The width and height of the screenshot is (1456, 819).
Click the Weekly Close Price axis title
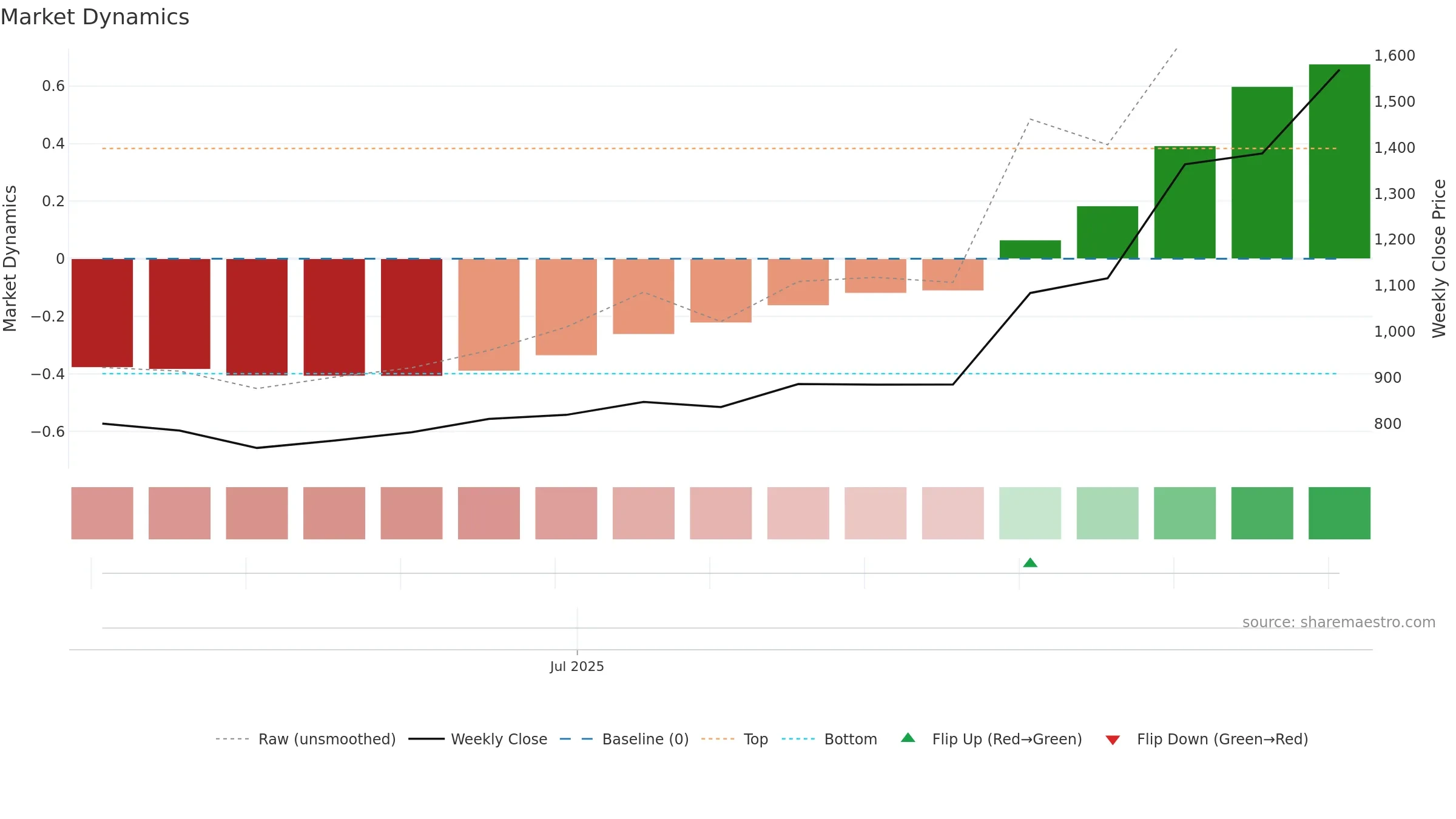pyautogui.click(x=1439, y=258)
